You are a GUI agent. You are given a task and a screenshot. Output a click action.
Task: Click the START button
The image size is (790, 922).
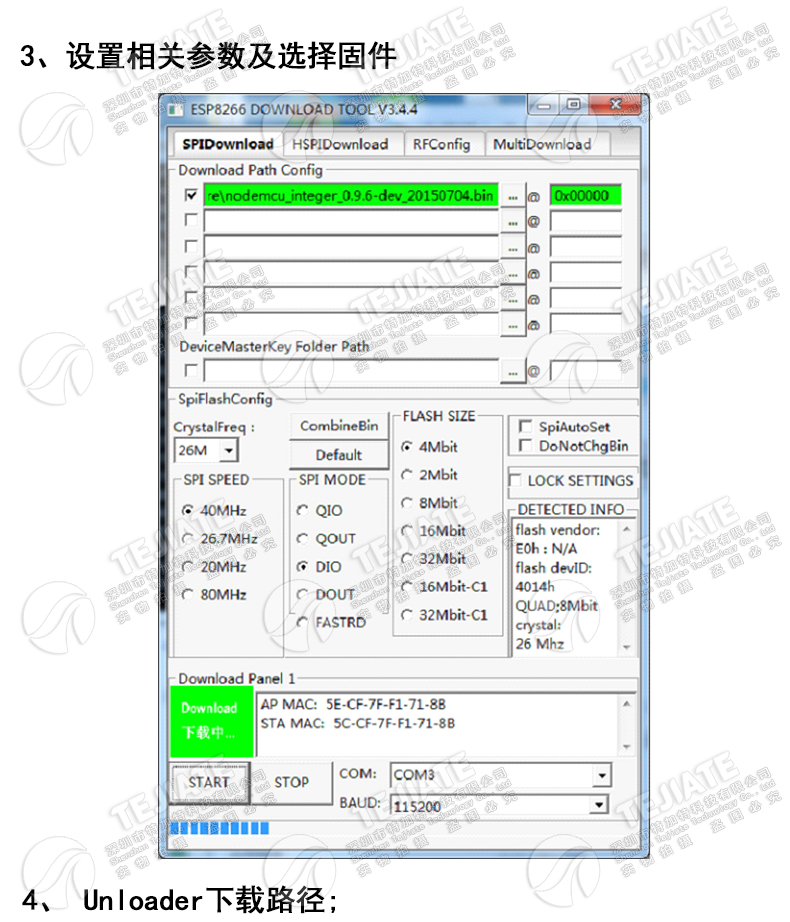click(209, 783)
